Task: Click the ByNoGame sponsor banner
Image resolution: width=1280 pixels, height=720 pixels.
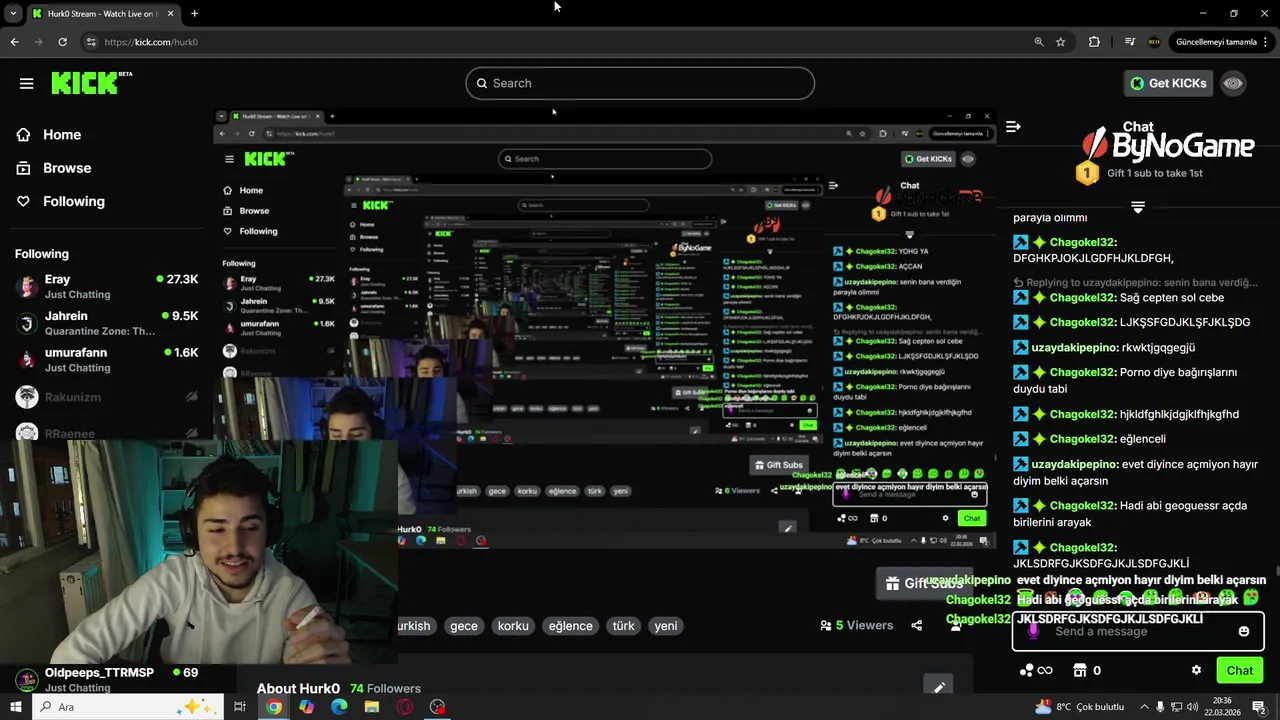Action: coord(1168,147)
